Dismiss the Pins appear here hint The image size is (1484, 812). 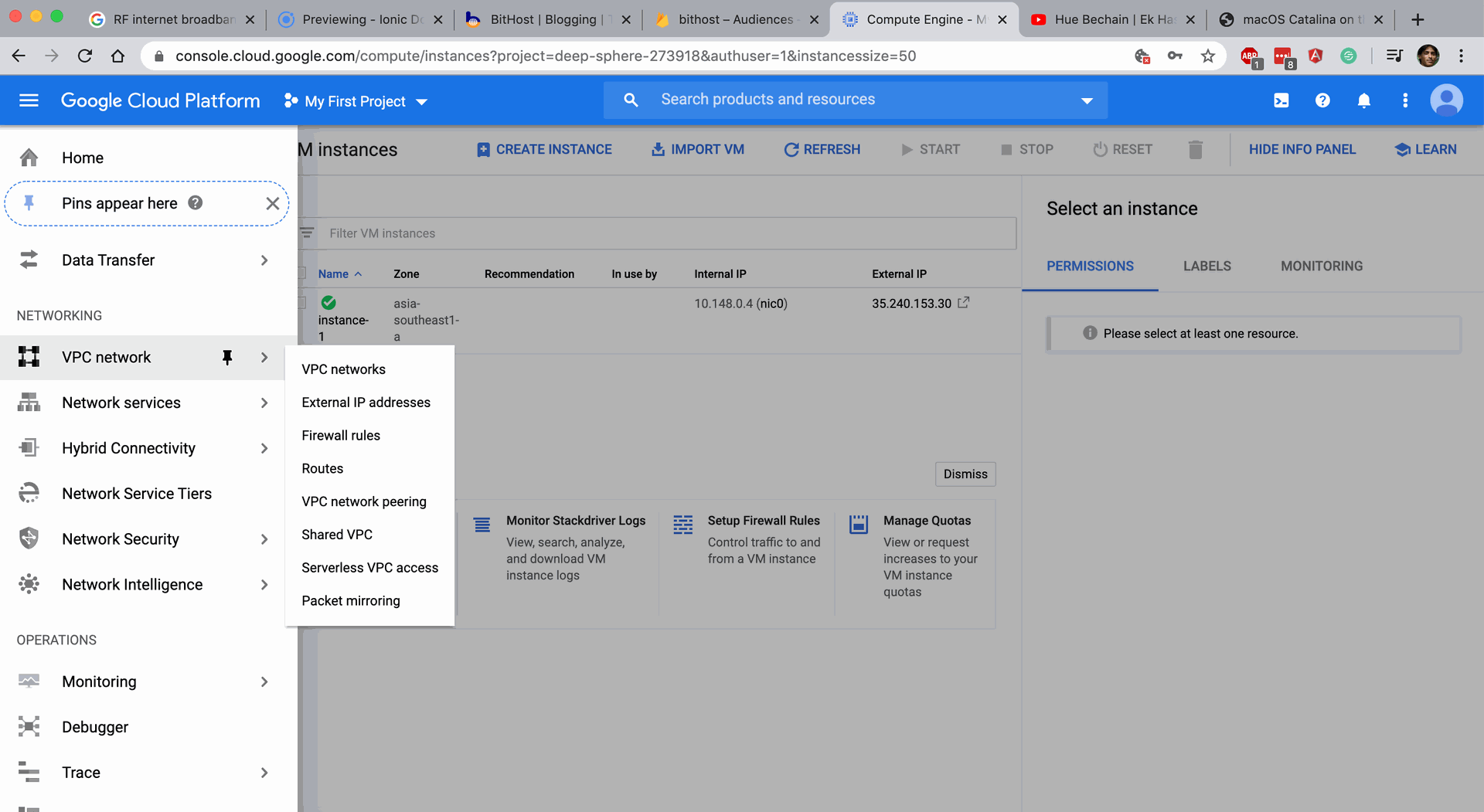pyautogui.click(x=272, y=203)
